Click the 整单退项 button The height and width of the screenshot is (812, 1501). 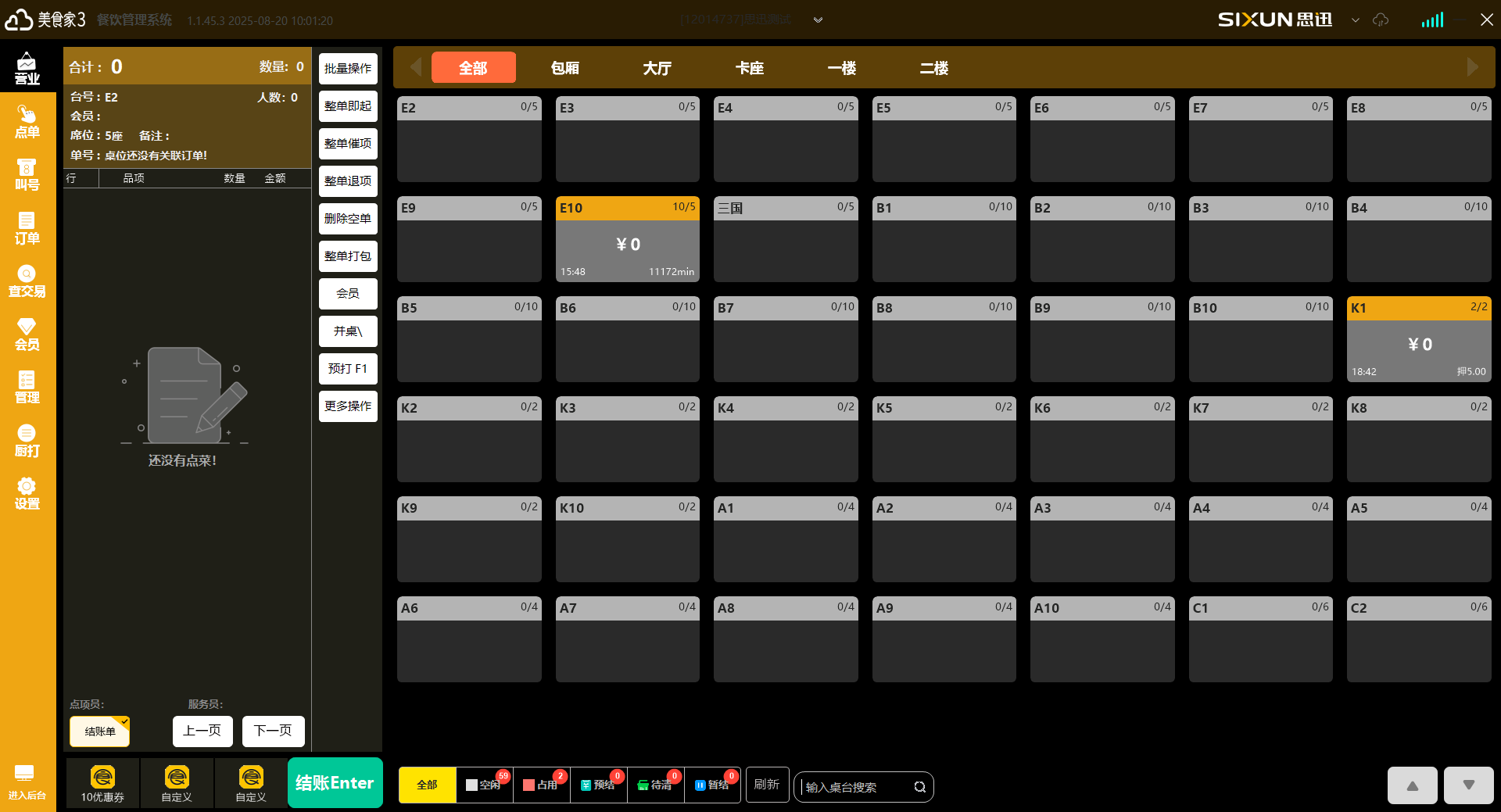tap(348, 181)
